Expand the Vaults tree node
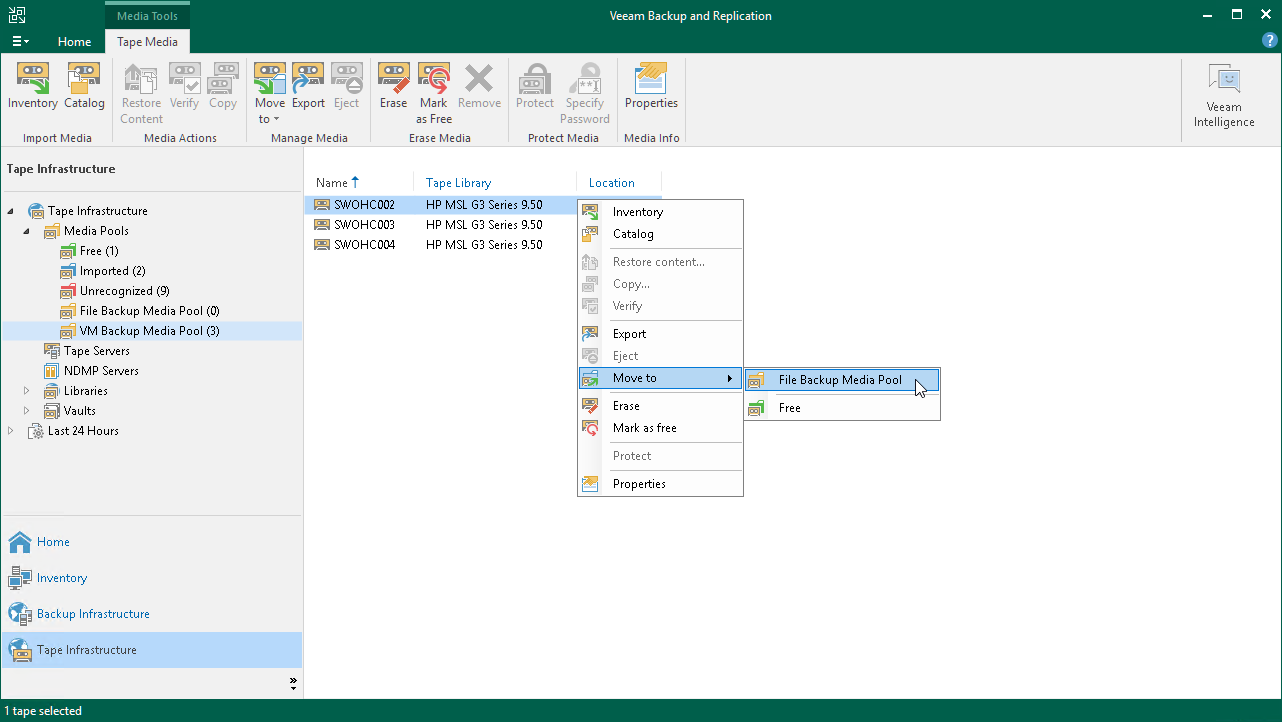Screen dimensions: 1282x722 [x=27, y=411]
